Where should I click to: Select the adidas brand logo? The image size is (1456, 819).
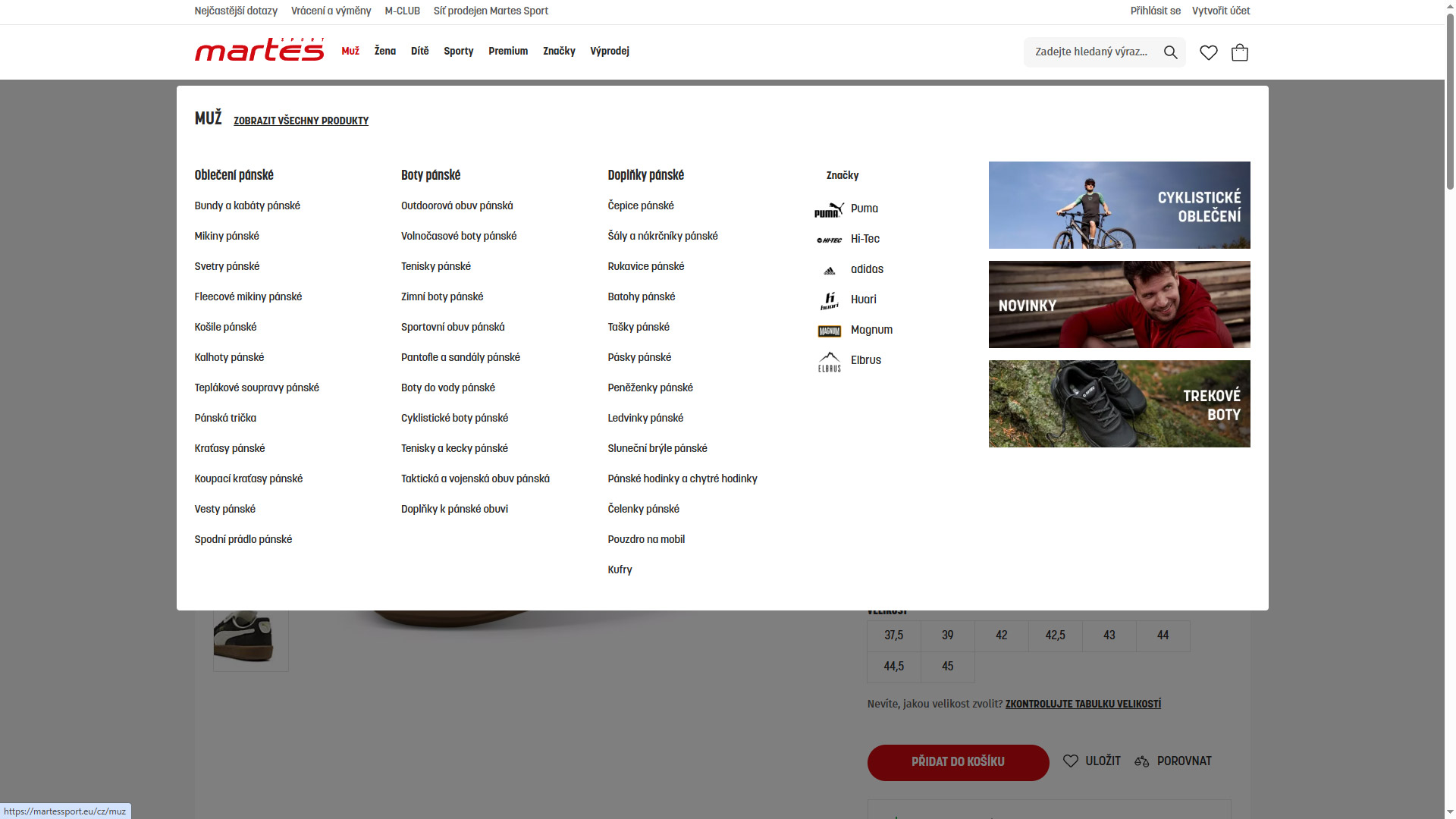tap(830, 270)
